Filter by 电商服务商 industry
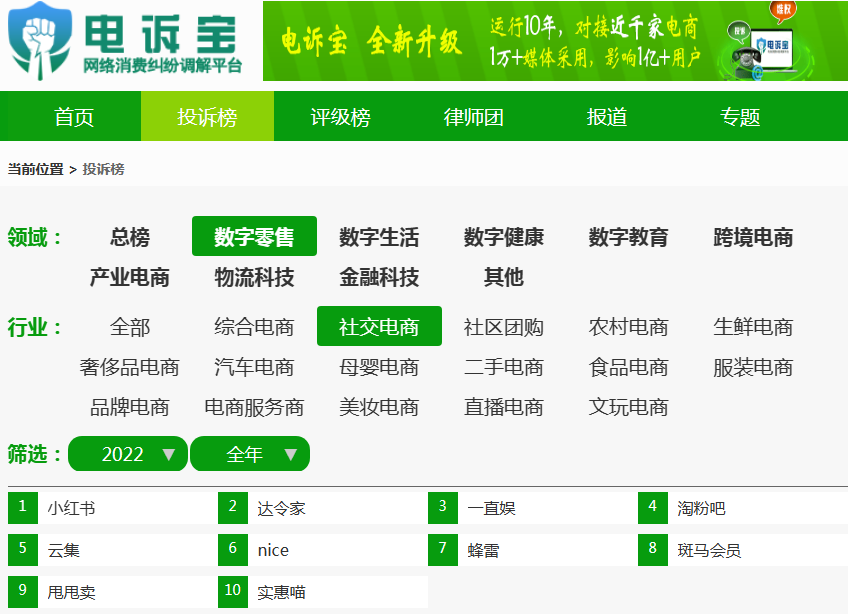 254,407
